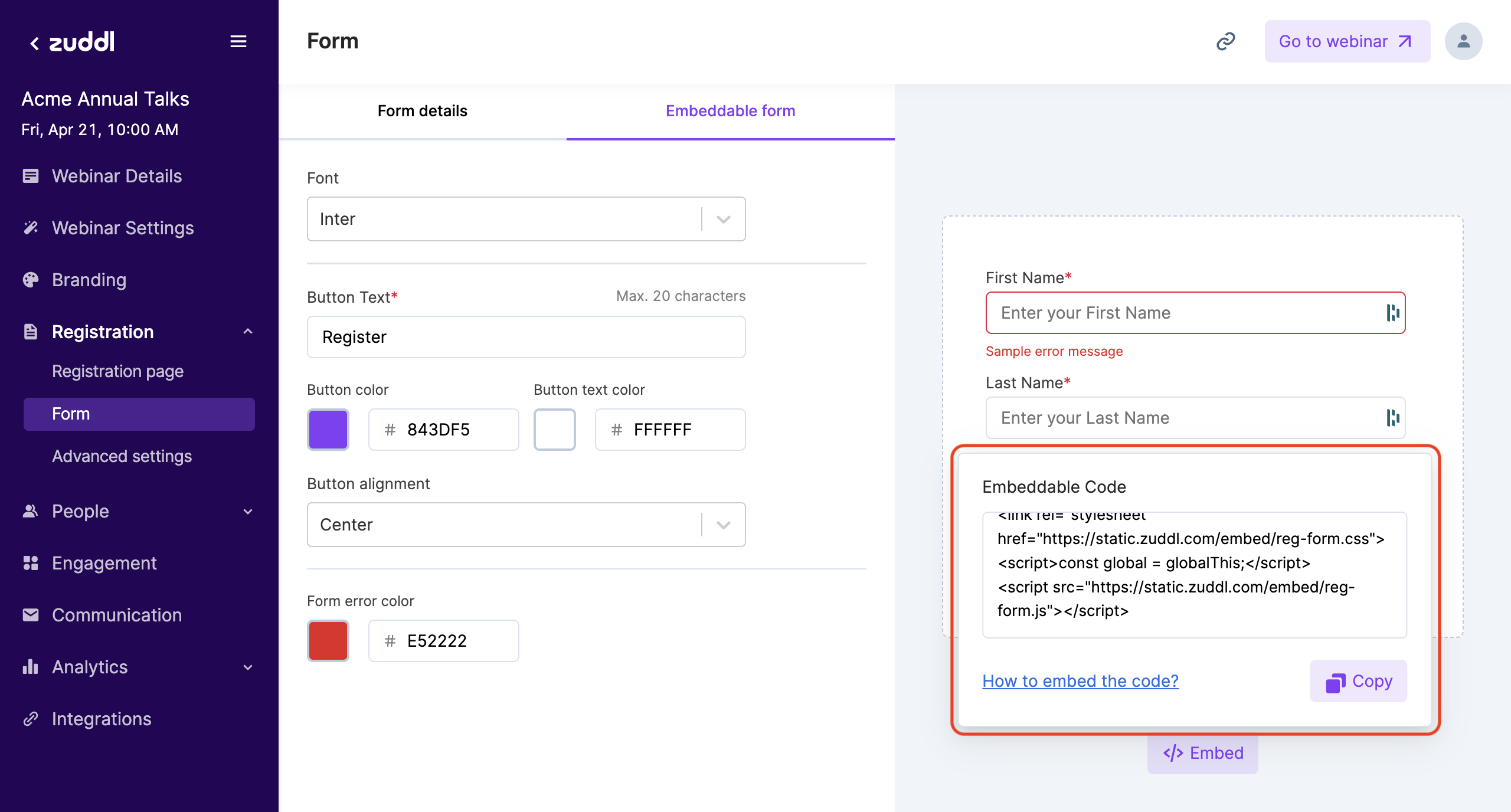Select the button color swatch
This screenshot has width=1511, height=812.
(x=328, y=430)
